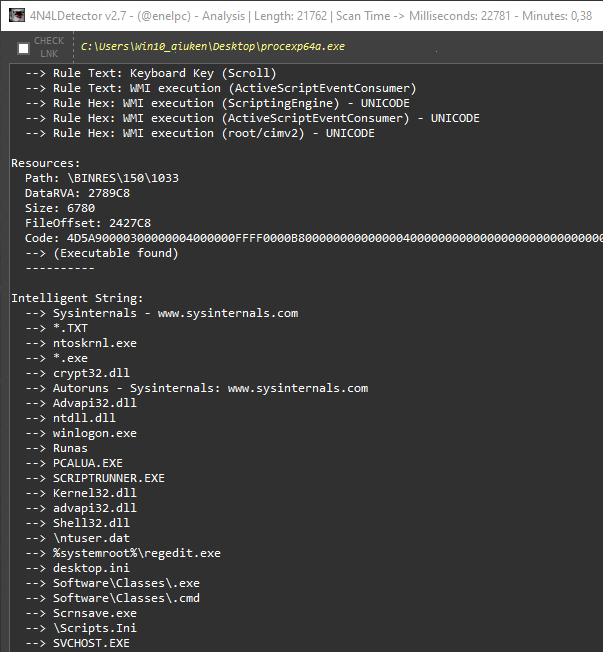Click the FileOffset: 2427C8 line
This screenshot has width=603, height=652.
87,223
